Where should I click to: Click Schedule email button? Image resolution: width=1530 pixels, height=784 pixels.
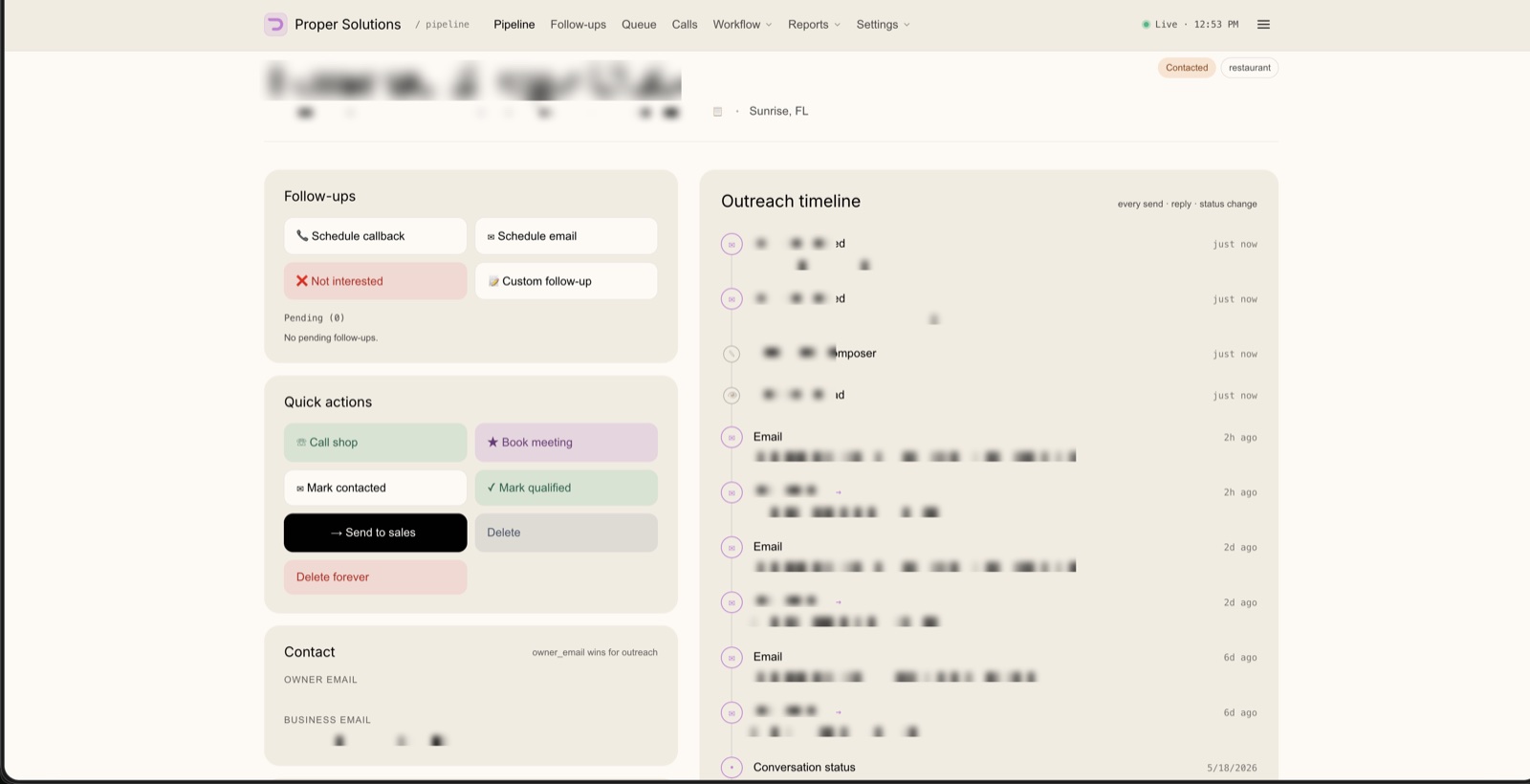[x=566, y=236]
